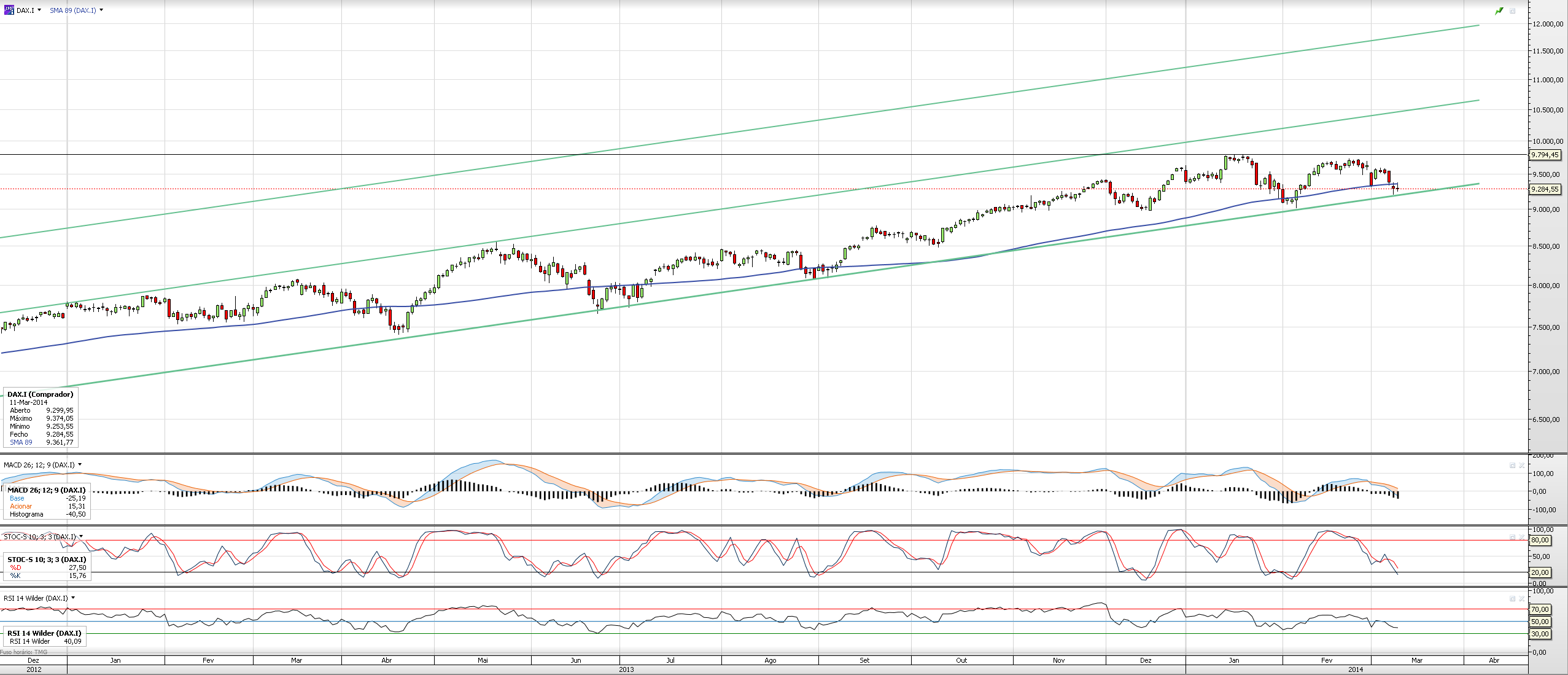Maximize the main price chart panel
The width and height of the screenshot is (1568, 675).
[x=1513, y=11]
